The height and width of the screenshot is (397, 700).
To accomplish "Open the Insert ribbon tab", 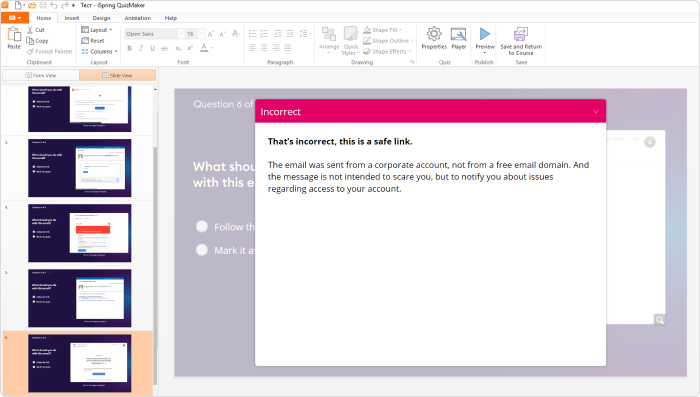I will tap(71, 18).
